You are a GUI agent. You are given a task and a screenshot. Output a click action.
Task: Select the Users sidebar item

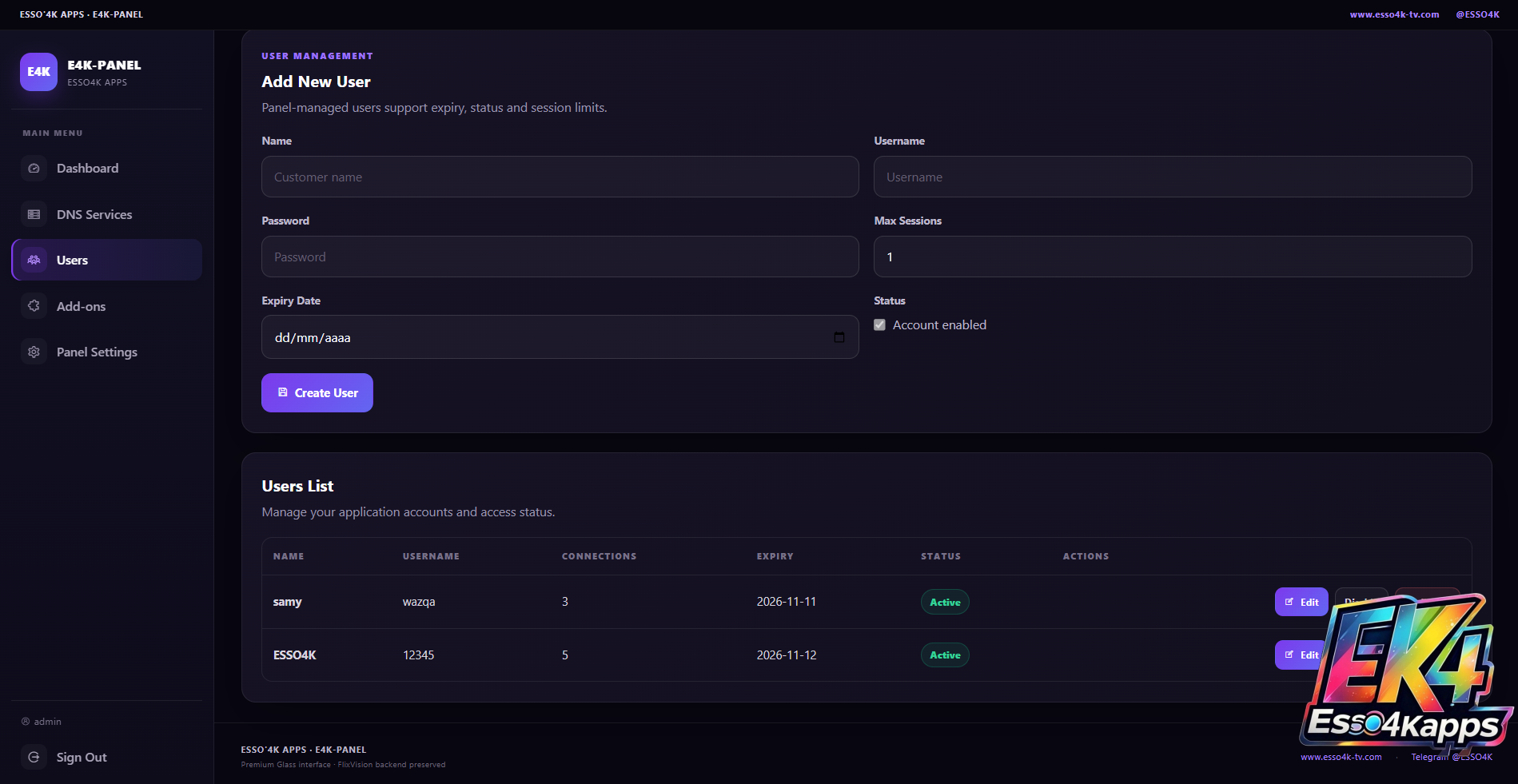106,260
